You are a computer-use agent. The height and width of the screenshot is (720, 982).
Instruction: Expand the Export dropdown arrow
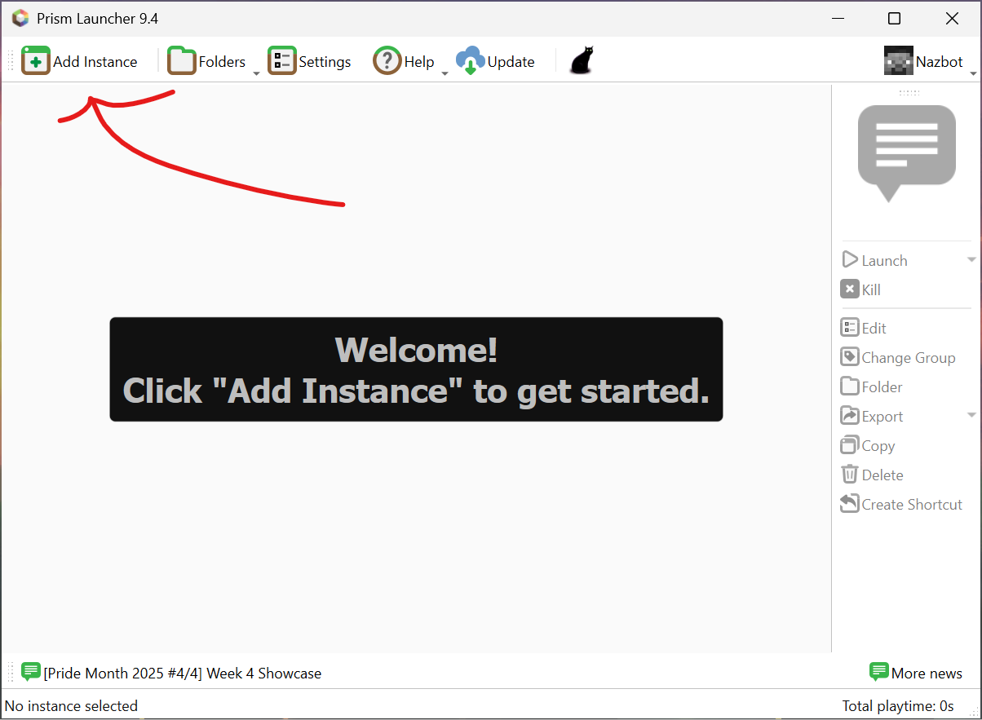click(971, 416)
